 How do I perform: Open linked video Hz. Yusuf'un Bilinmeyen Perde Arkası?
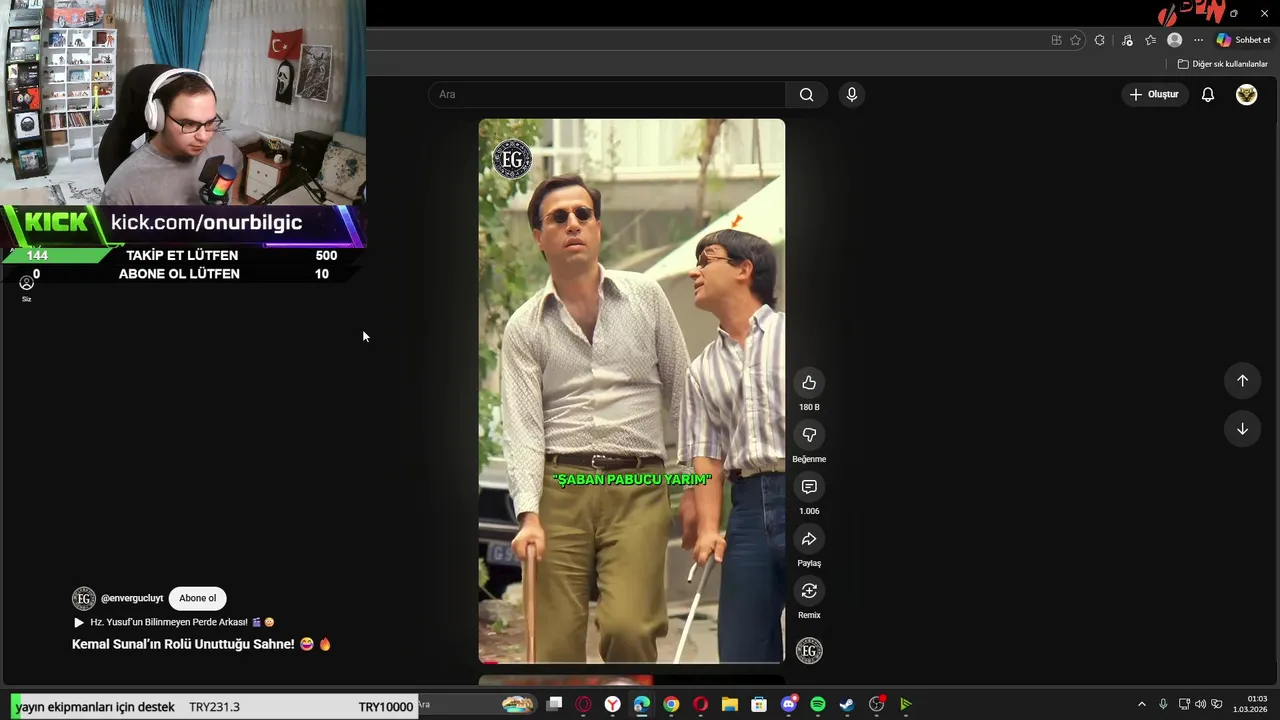pyautogui.click(x=173, y=622)
